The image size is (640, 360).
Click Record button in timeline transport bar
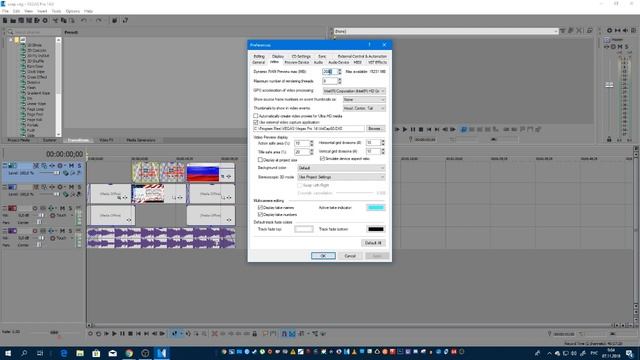click(90, 333)
